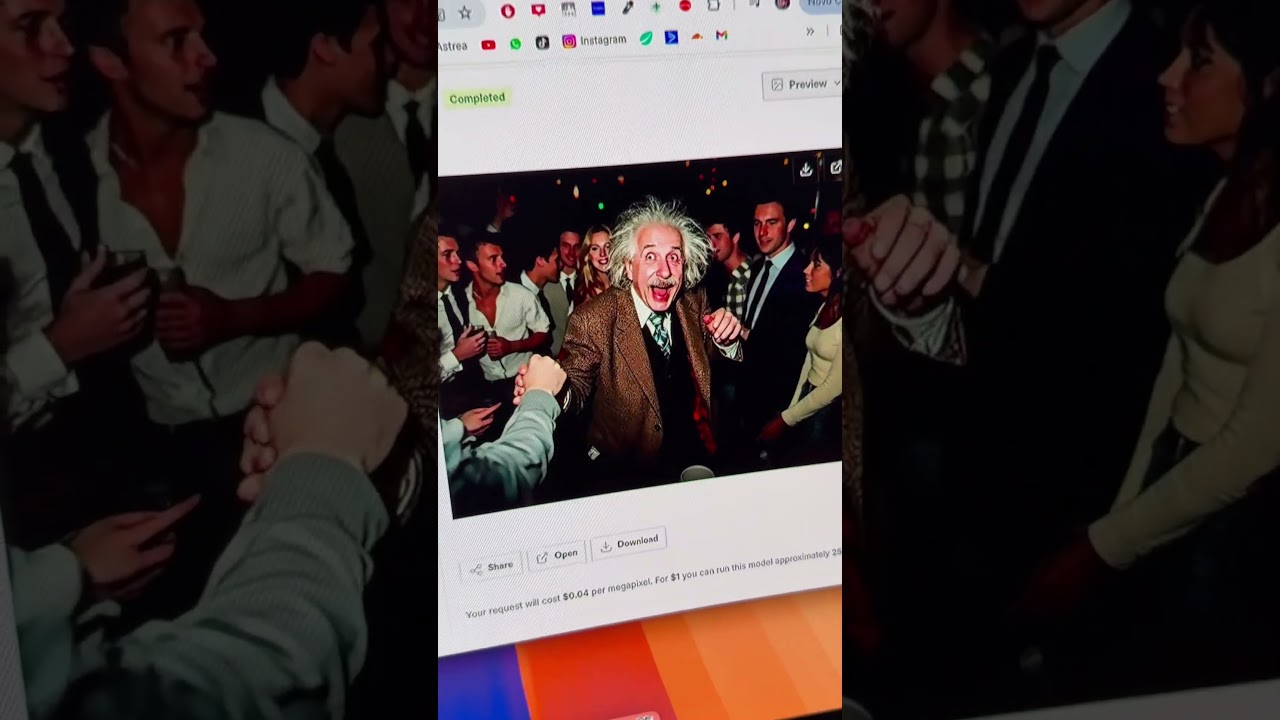Screen dimensions: 1280x720
Task: Click the grey piano-keys extension icon in toolbar
Action: pos(568,9)
